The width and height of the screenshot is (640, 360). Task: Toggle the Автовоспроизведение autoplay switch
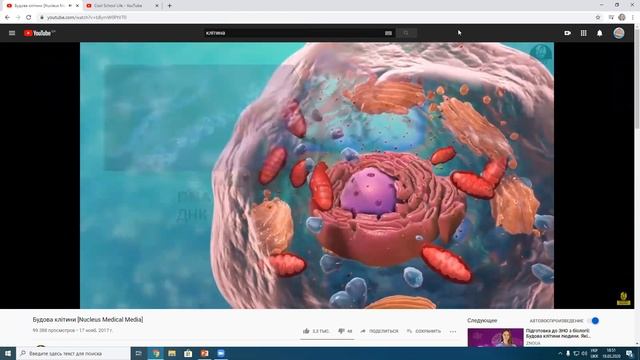click(x=594, y=320)
